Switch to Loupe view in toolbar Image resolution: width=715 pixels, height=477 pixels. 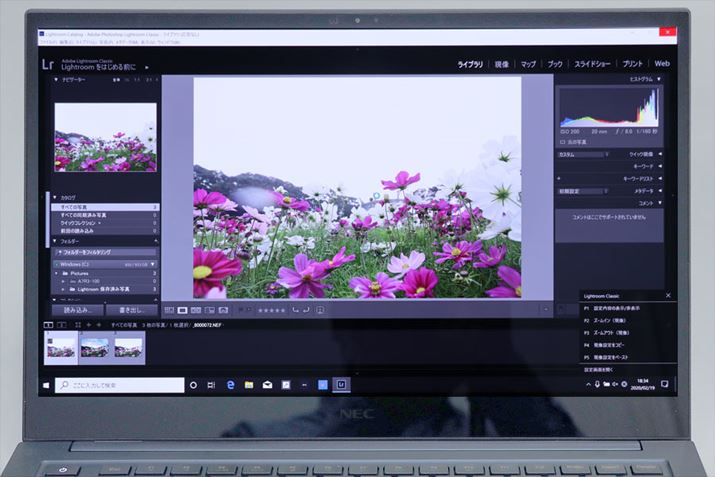click(182, 310)
